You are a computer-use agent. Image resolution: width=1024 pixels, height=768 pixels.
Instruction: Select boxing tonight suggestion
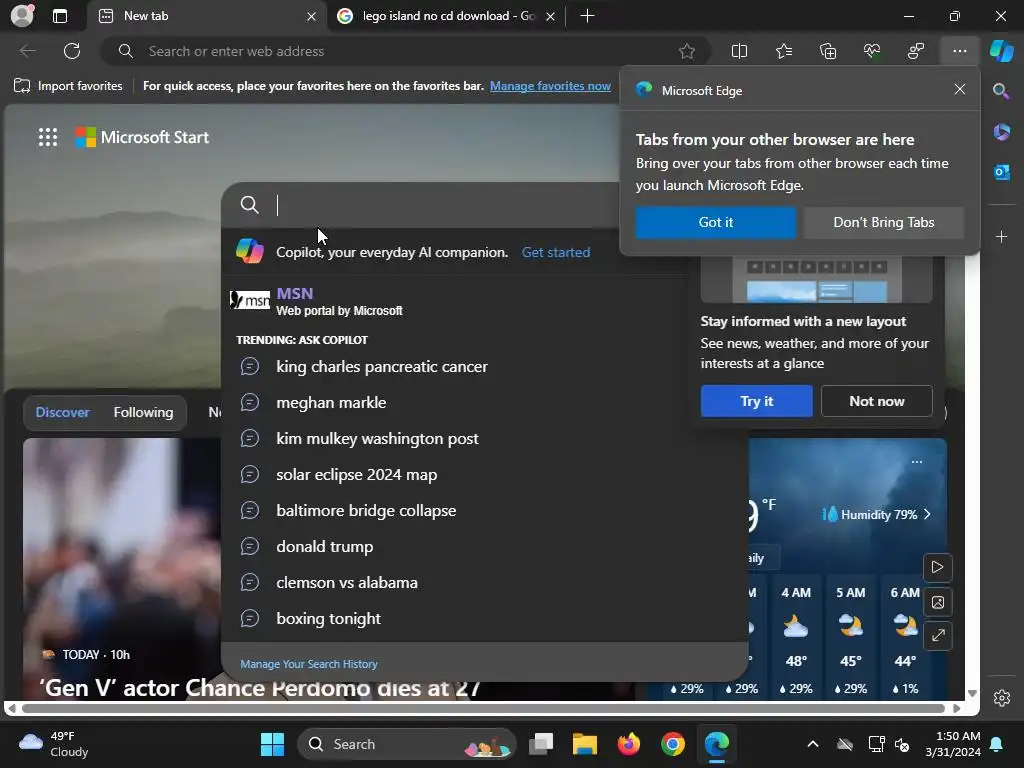(485, 618)
